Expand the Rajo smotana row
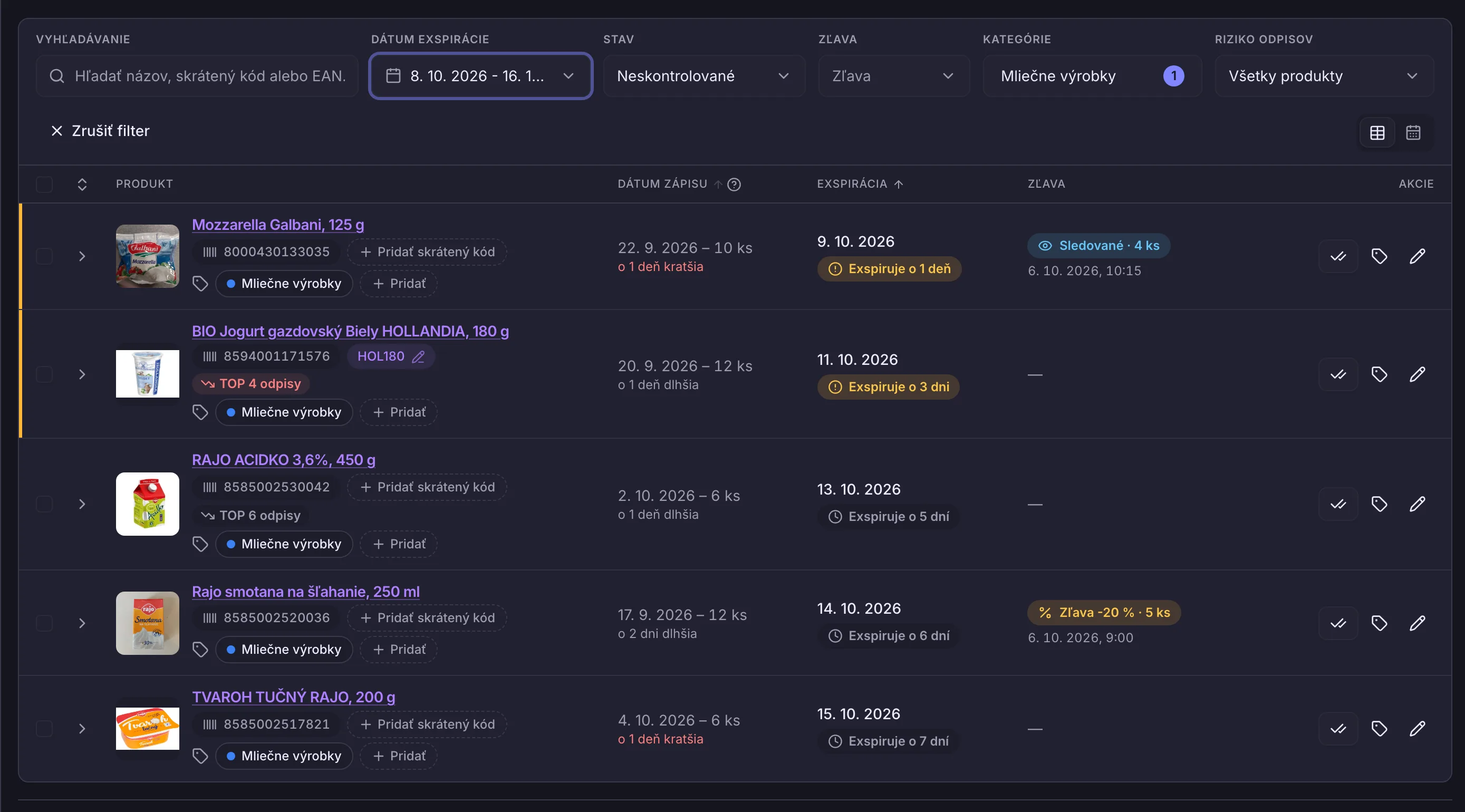Image resolution: width=1465 pixels, height=812 pixels. pos(82,623)
